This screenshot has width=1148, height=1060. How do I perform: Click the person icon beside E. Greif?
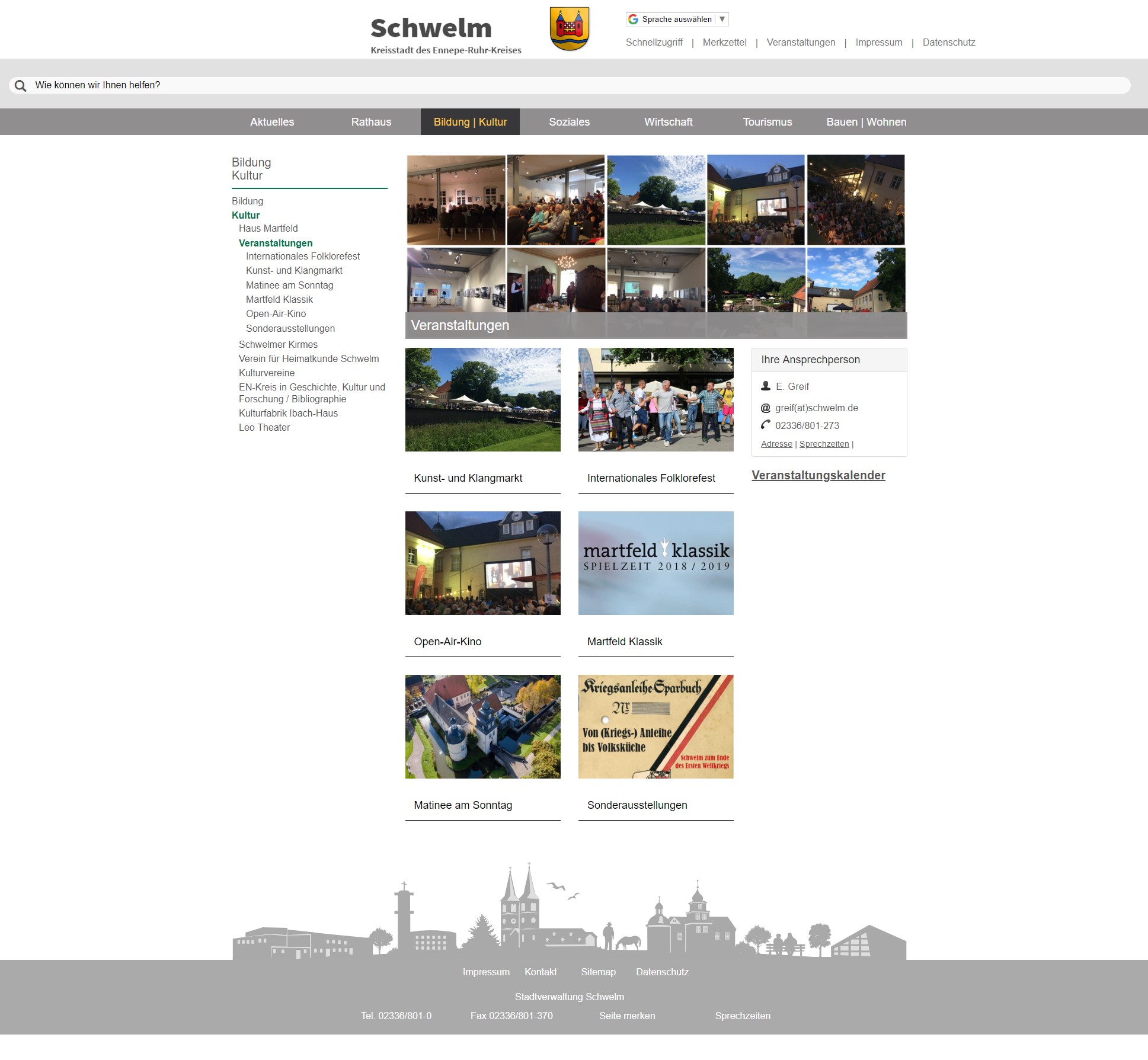pyautogui.click(x=766, y=386)
